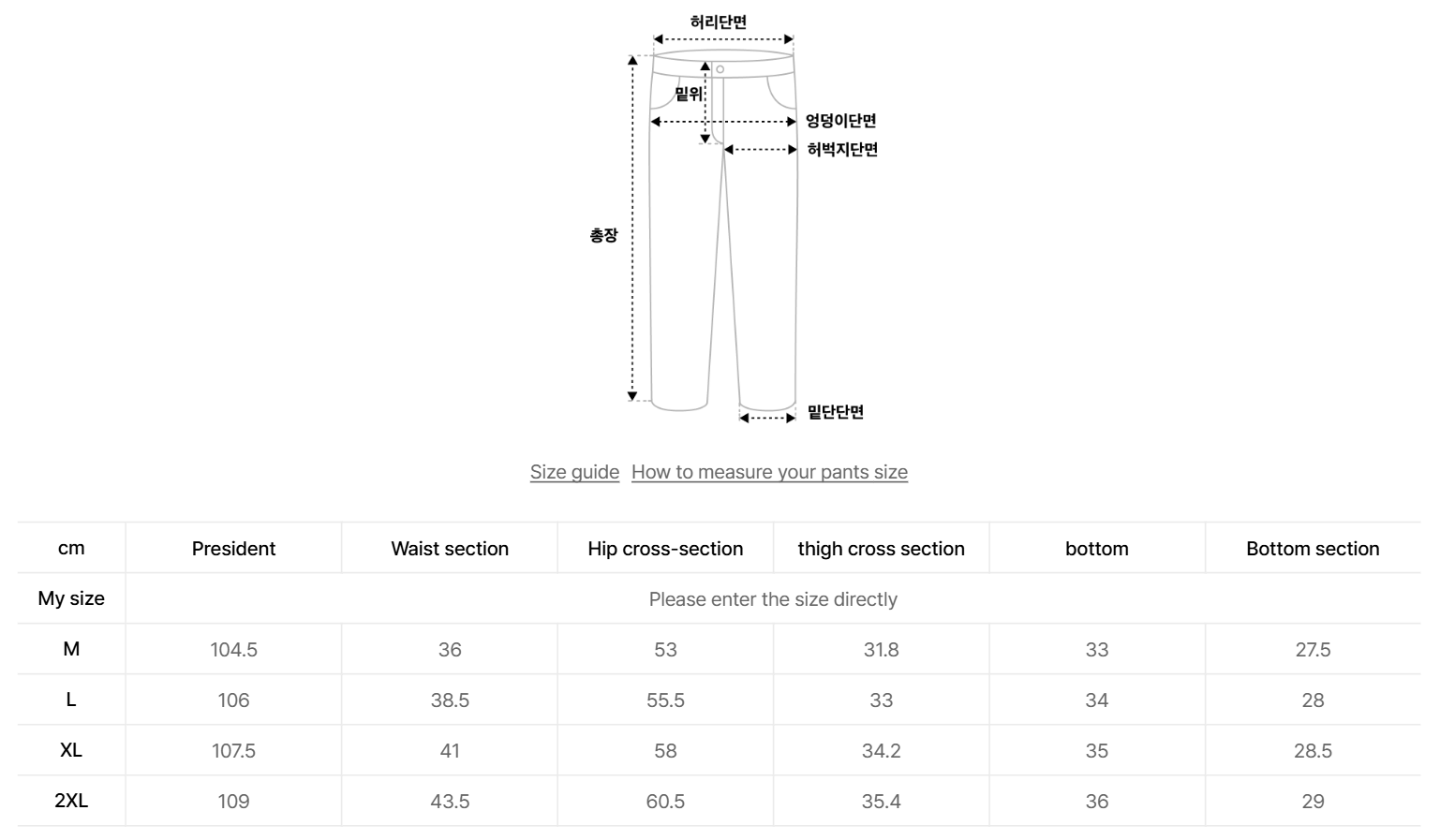Click the 104.5 value in the M row
The width and height of the screenshot is (1440, 840).
[x=233, y=650]
